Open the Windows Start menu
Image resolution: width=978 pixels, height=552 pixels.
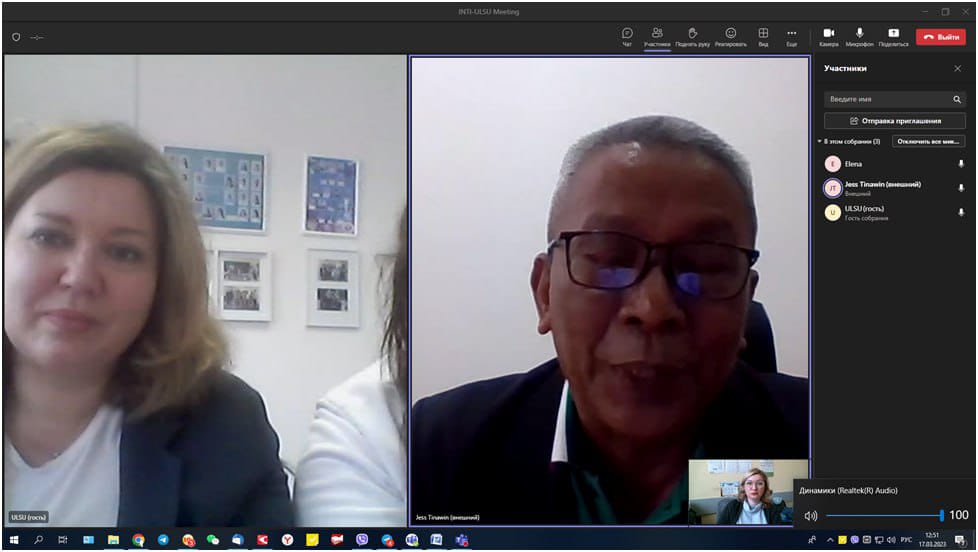14,540
